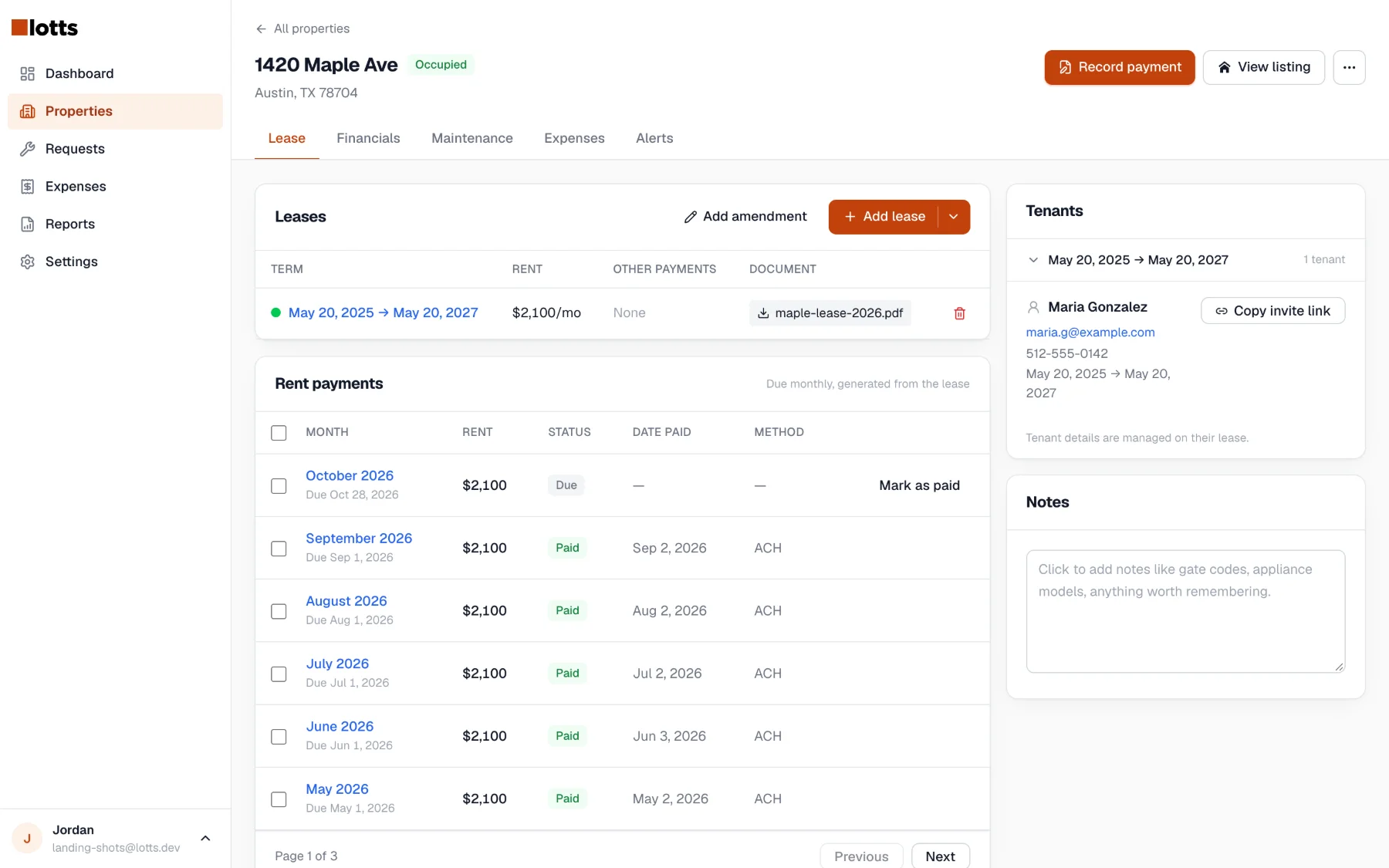Click Mark as paid for October 2026
The image size is (1389, 868).
tap(919, 485)
